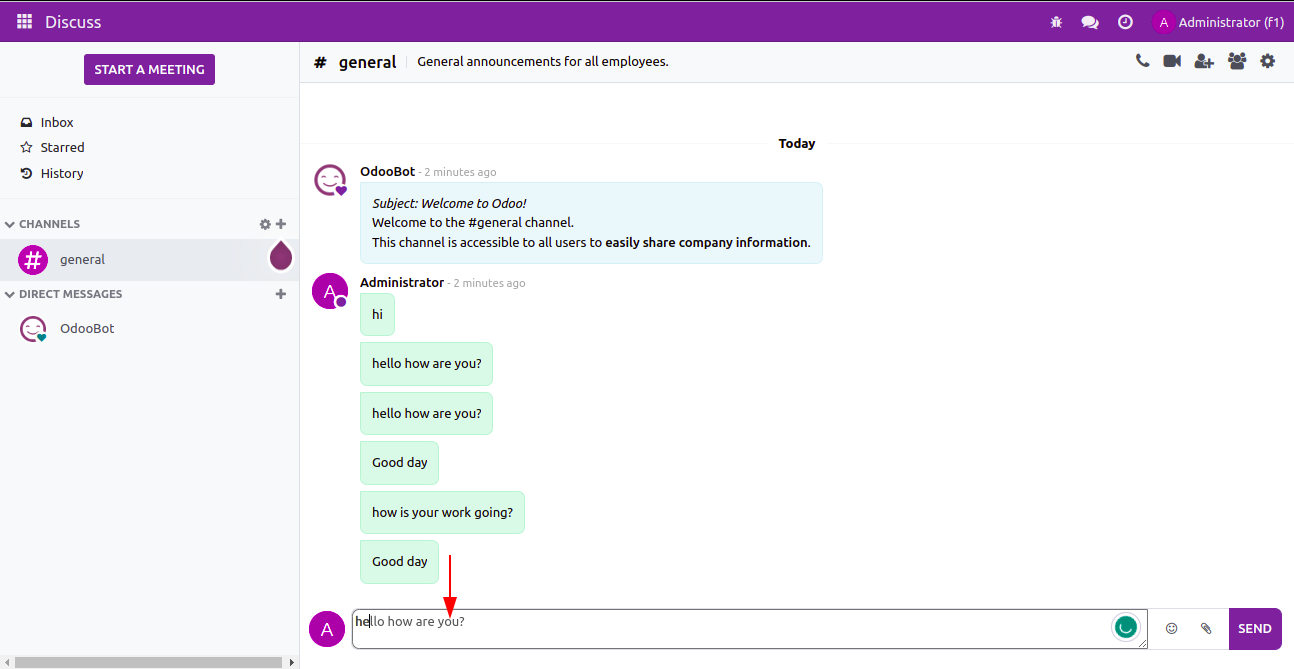Open Channels settings gear in sidebar
This screenshot has width=1294, height=669.
point(265,224)
